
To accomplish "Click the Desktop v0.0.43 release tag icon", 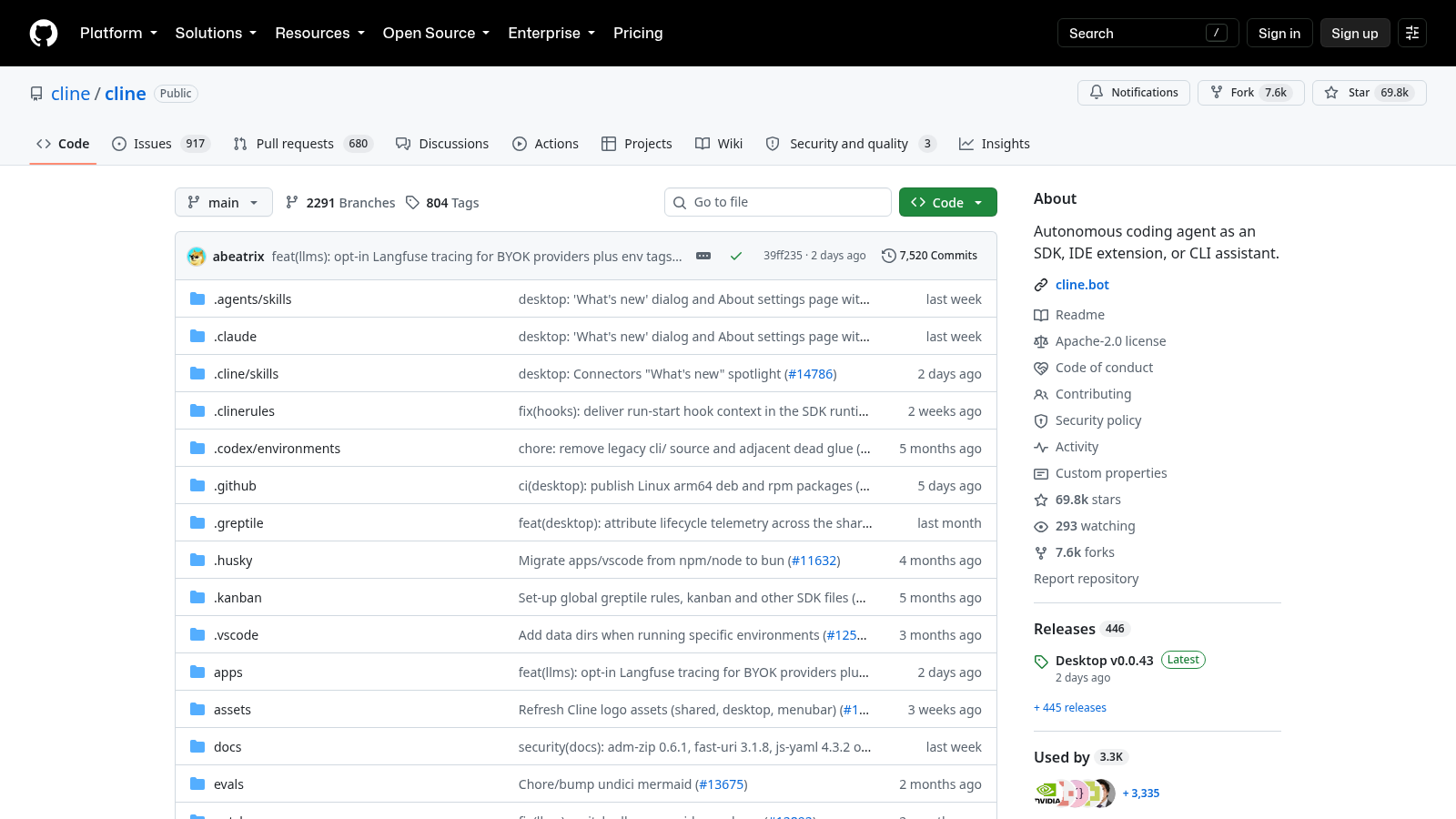I will pyautogui.click(x=1041, y=662).
